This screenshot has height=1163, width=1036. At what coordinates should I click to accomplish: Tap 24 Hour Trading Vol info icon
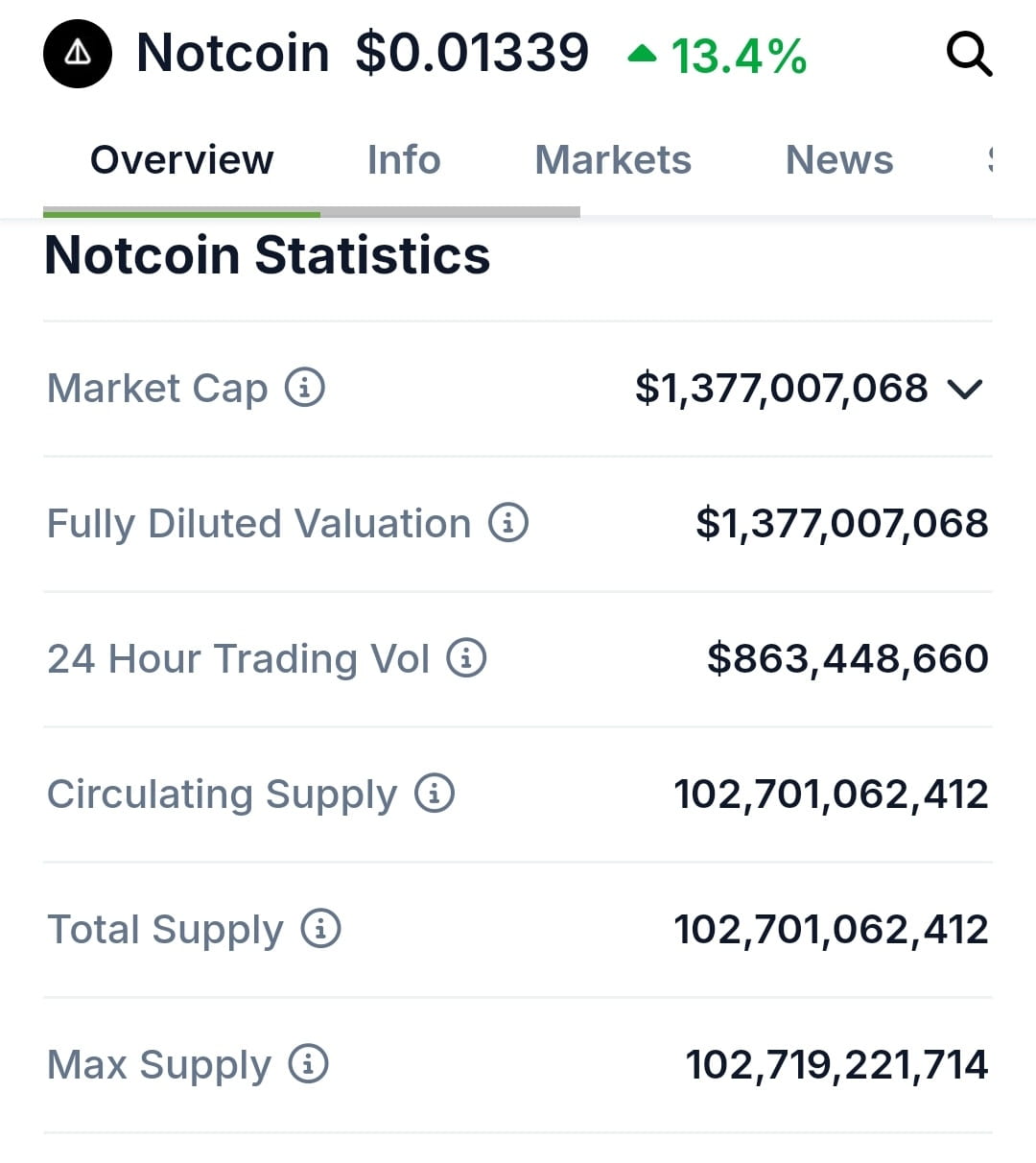[467, 658]
